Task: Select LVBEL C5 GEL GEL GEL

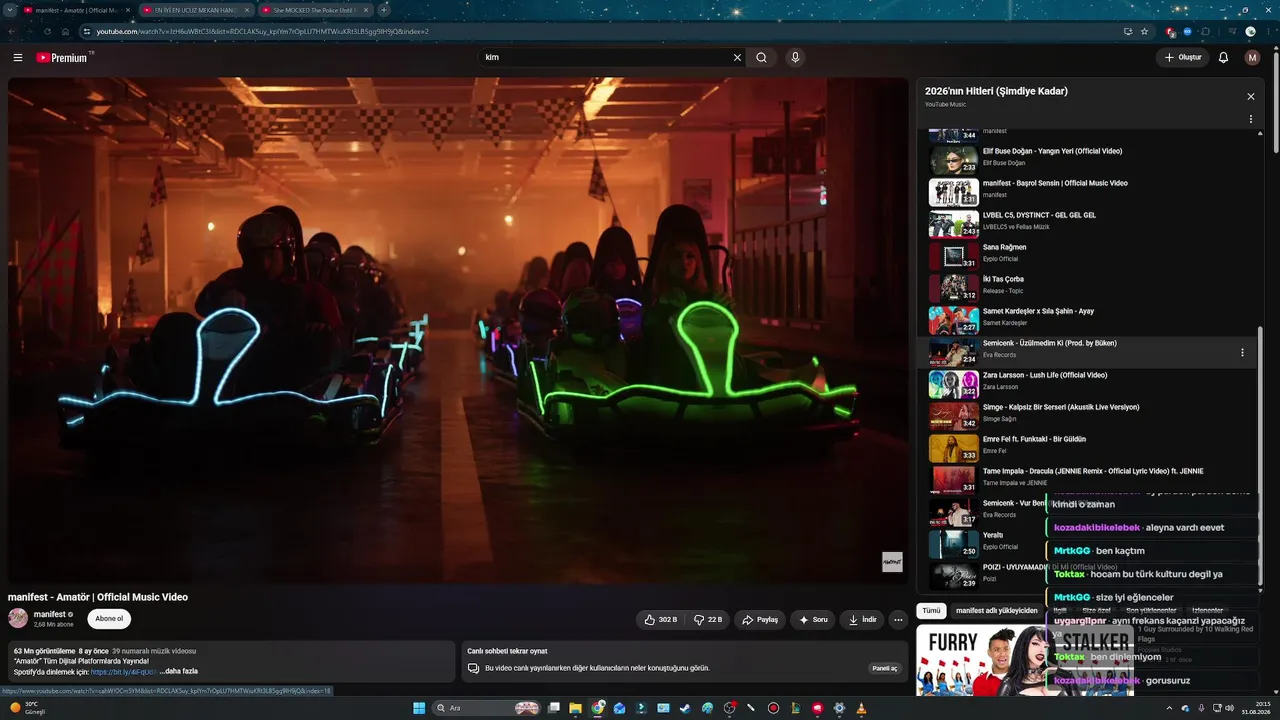Action: [x=1086, y=224]
